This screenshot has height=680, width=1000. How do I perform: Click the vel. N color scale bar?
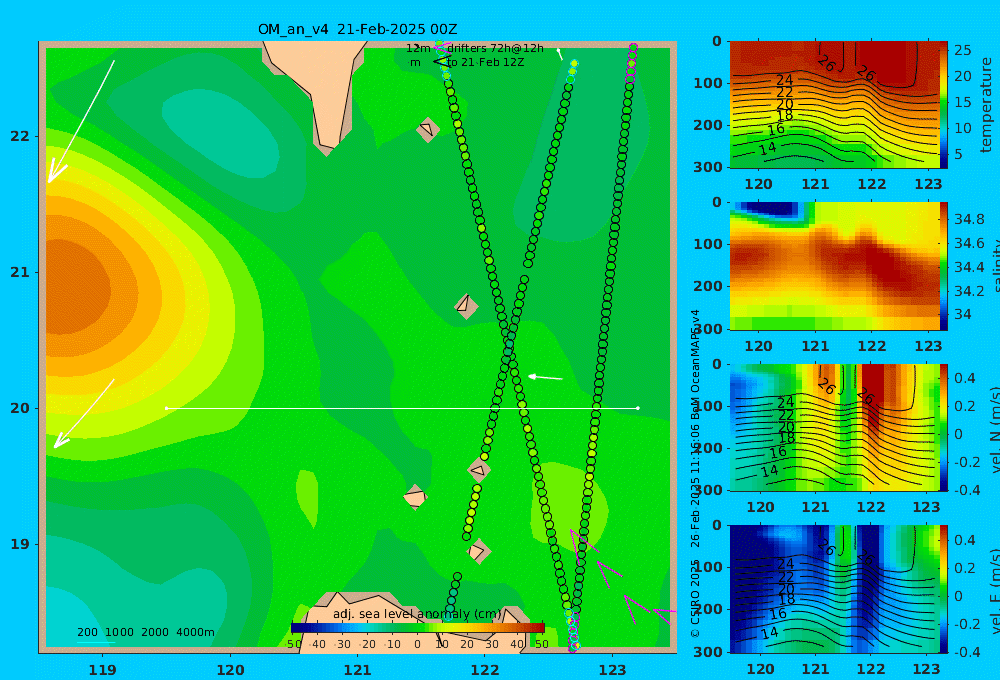click(x=944, y=427)
